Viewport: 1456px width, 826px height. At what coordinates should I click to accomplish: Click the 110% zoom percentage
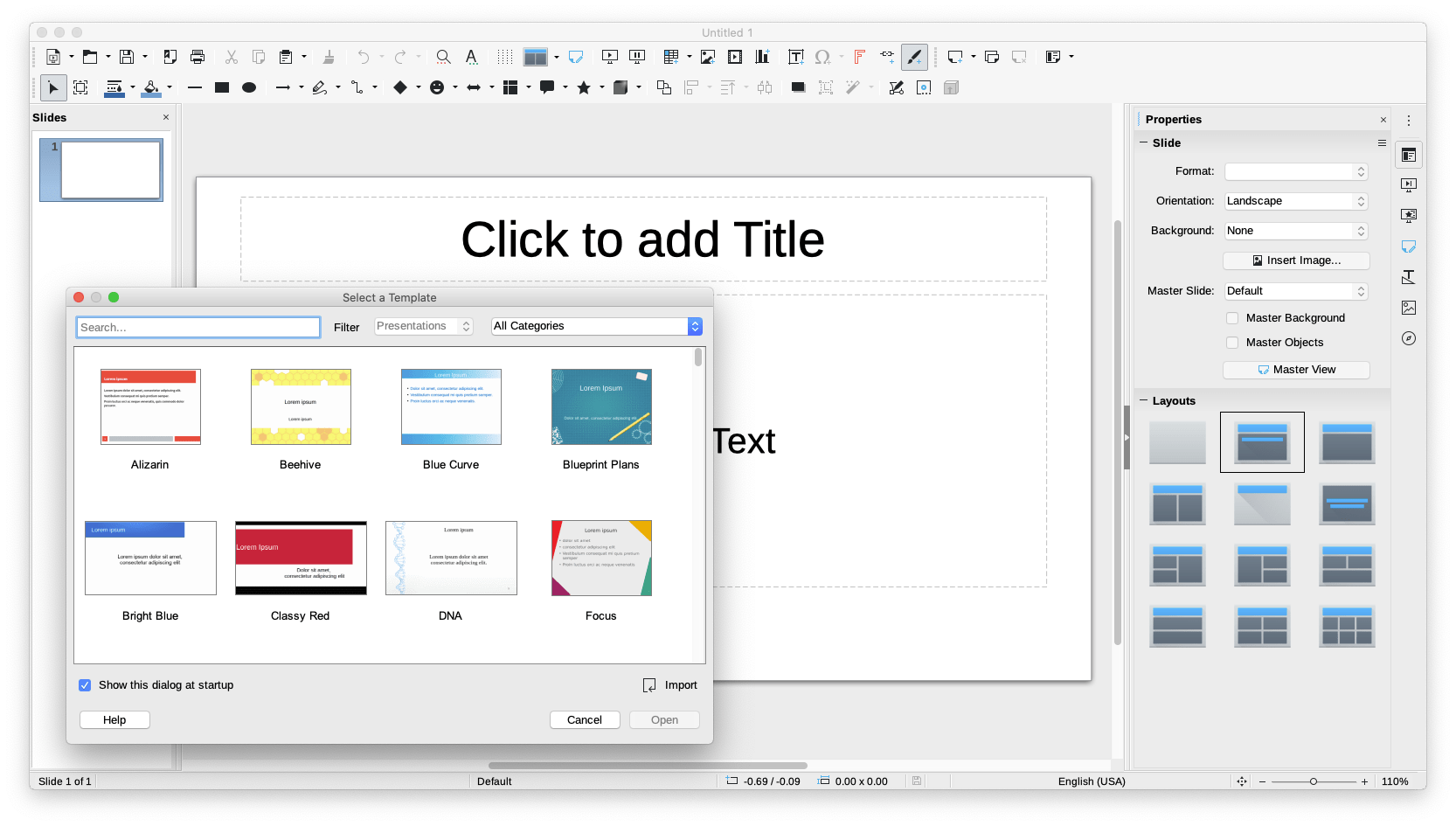coord(1395,781)
